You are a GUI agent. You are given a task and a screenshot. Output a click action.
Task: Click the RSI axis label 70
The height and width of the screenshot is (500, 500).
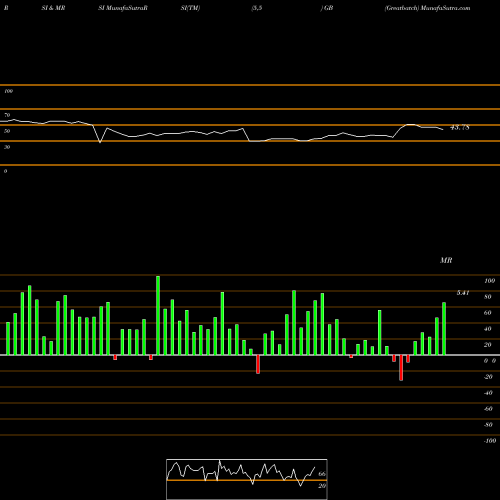pos(7,115)
